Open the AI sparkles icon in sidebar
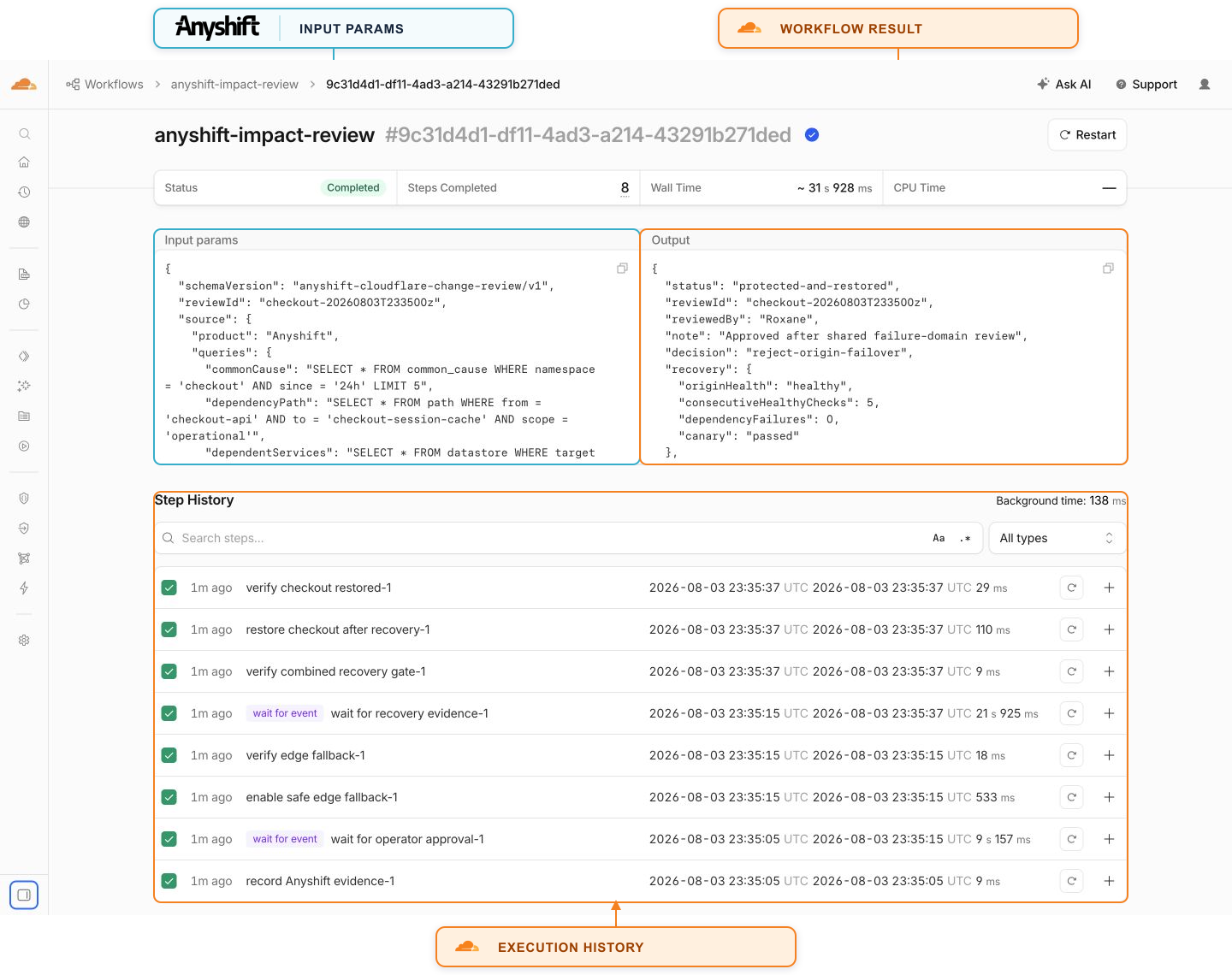 click(x=24, y=386)
